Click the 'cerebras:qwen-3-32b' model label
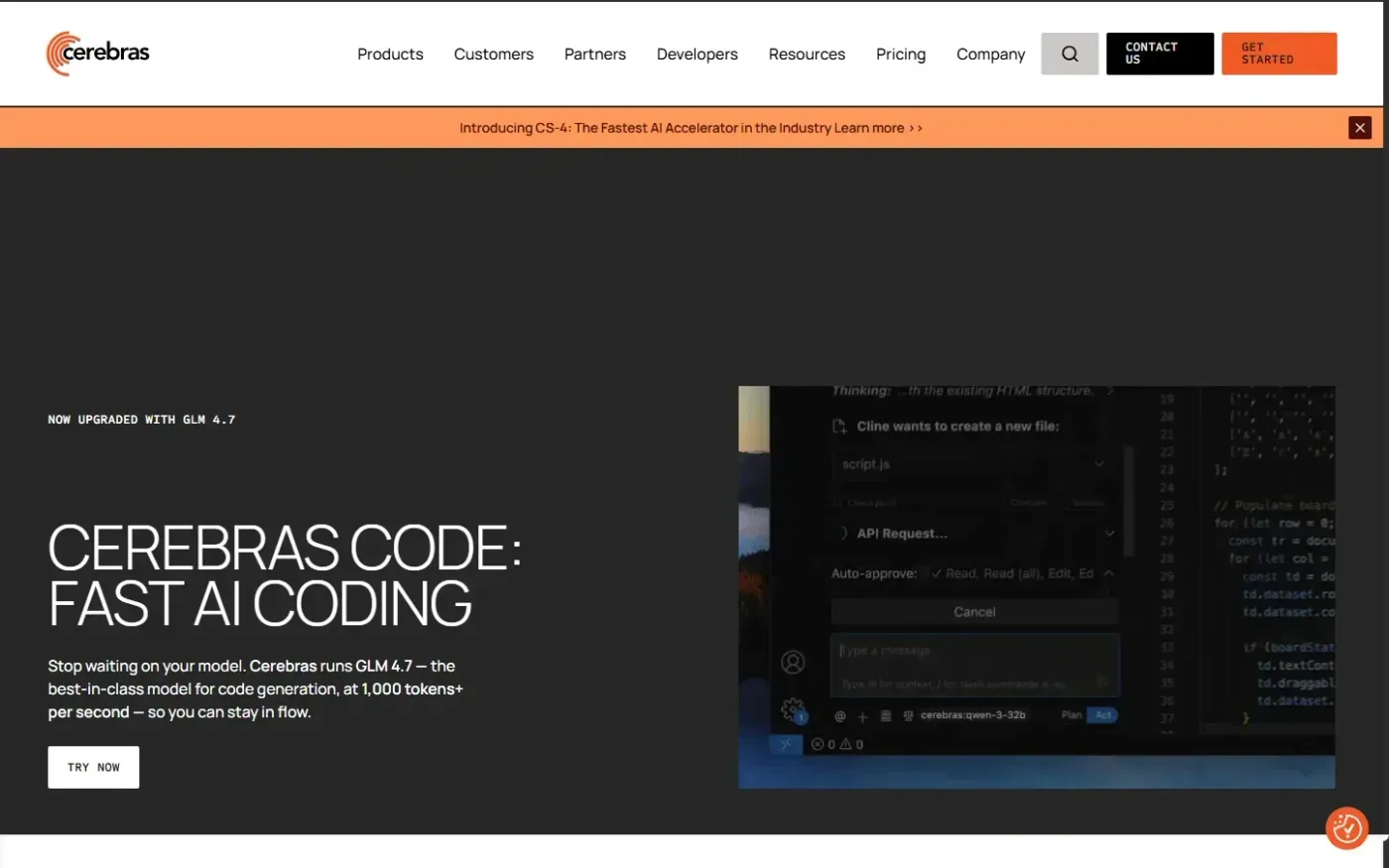Image resolution: width=1389 pixels, height=868 pixels. 972,715
